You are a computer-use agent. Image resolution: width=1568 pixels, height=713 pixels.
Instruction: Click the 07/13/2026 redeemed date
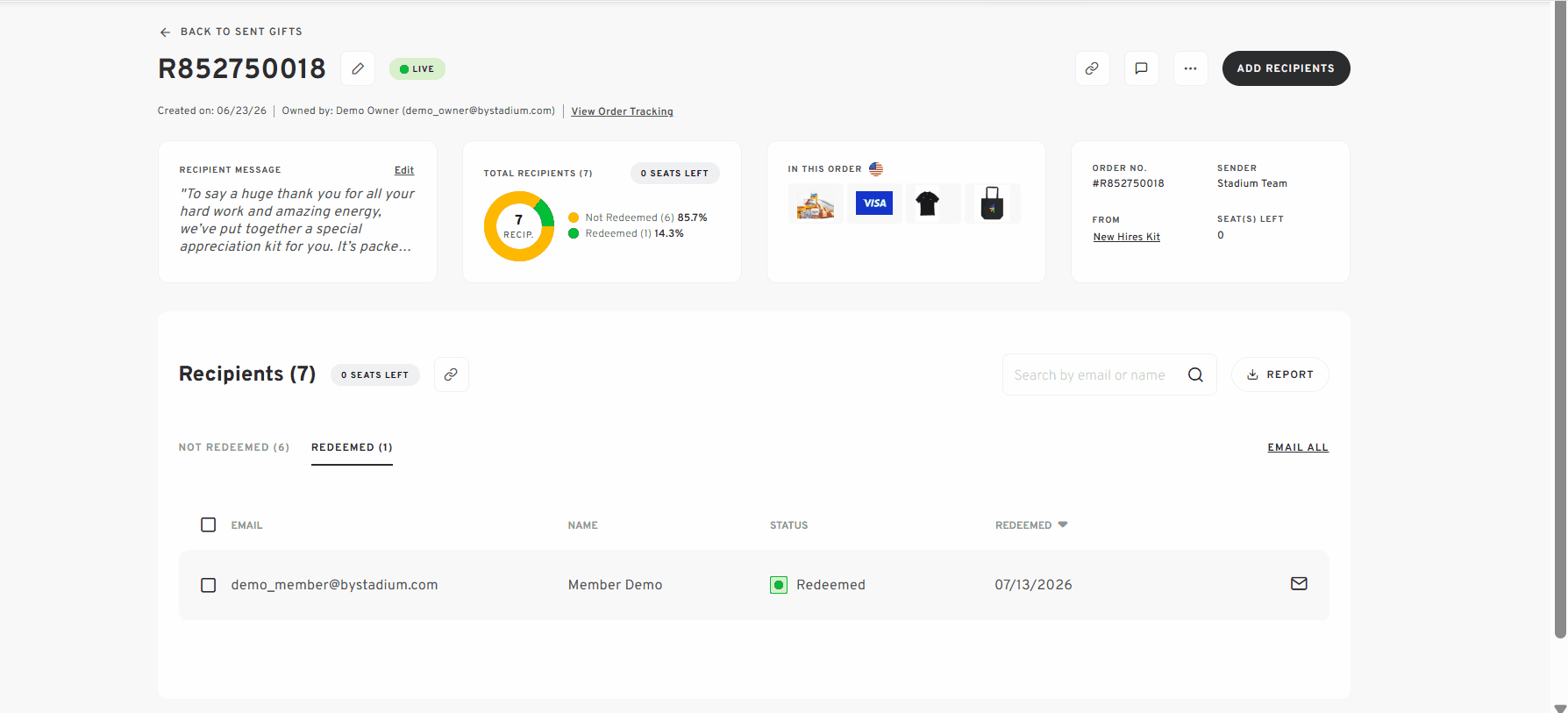[x=1033, y=585]
